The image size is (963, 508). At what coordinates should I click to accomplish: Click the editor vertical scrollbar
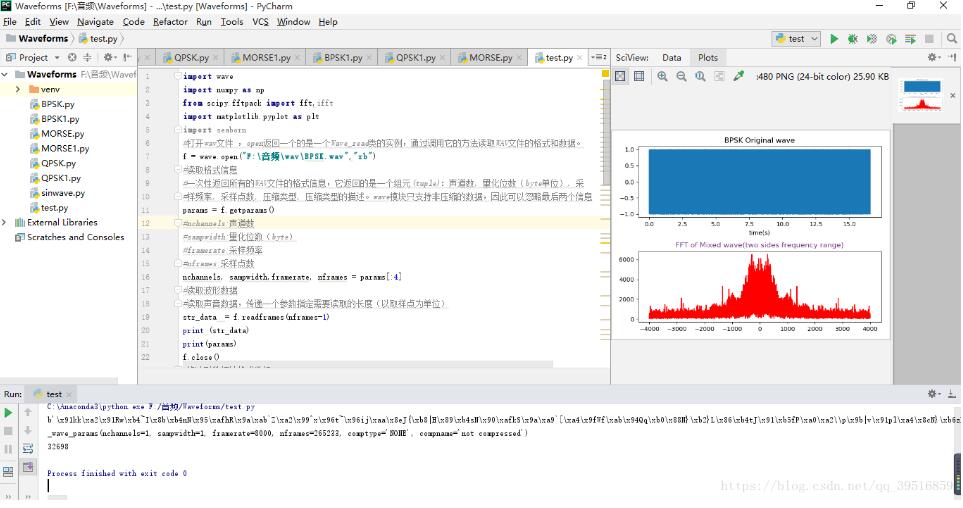606,132
